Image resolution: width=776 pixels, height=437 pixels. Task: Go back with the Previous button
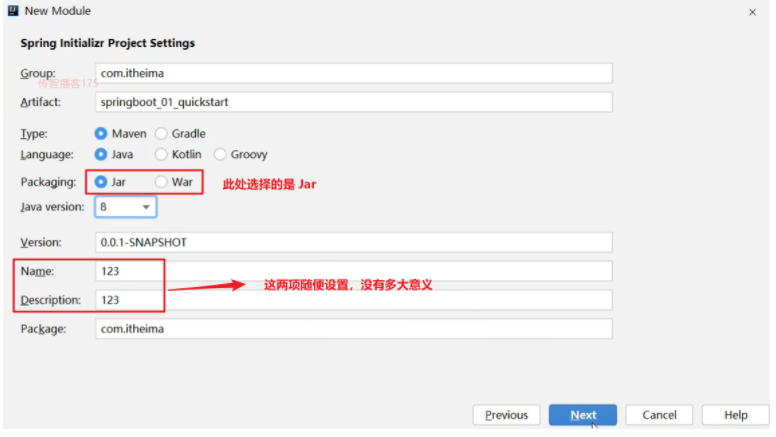coord(506,415)
